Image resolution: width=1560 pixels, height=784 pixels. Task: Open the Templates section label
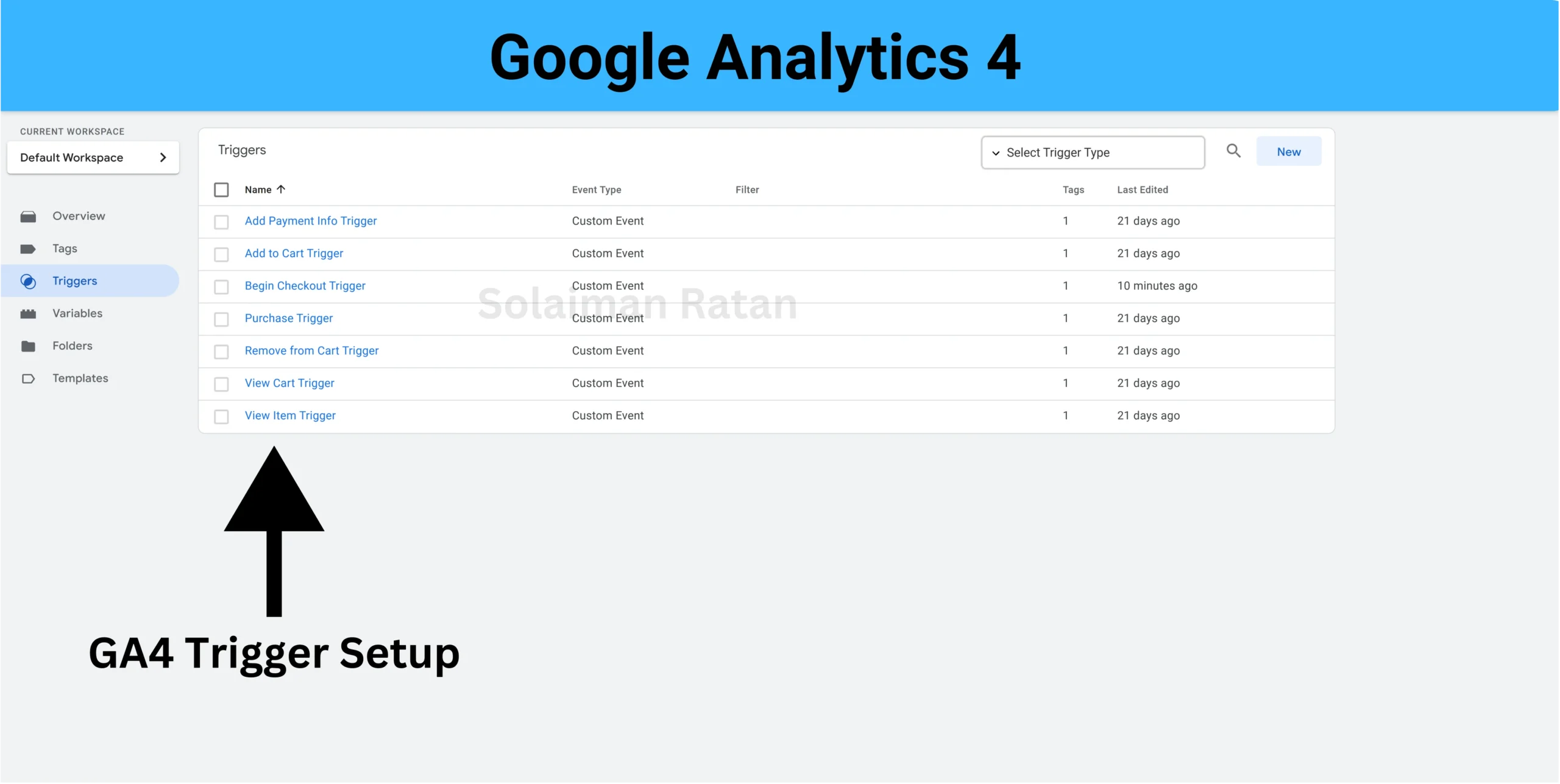[80, 378]
